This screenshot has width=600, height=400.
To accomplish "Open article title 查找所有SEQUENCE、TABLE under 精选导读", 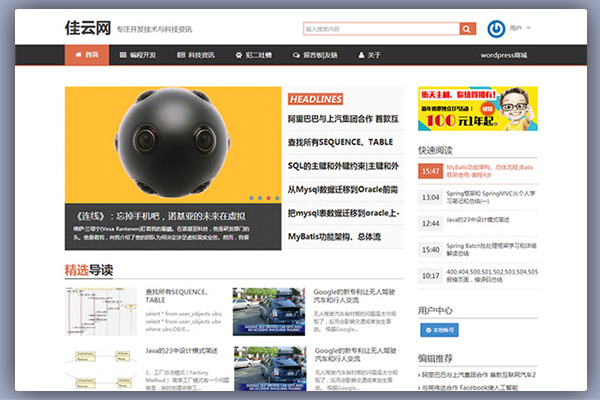I will click(x=176, y=296).
